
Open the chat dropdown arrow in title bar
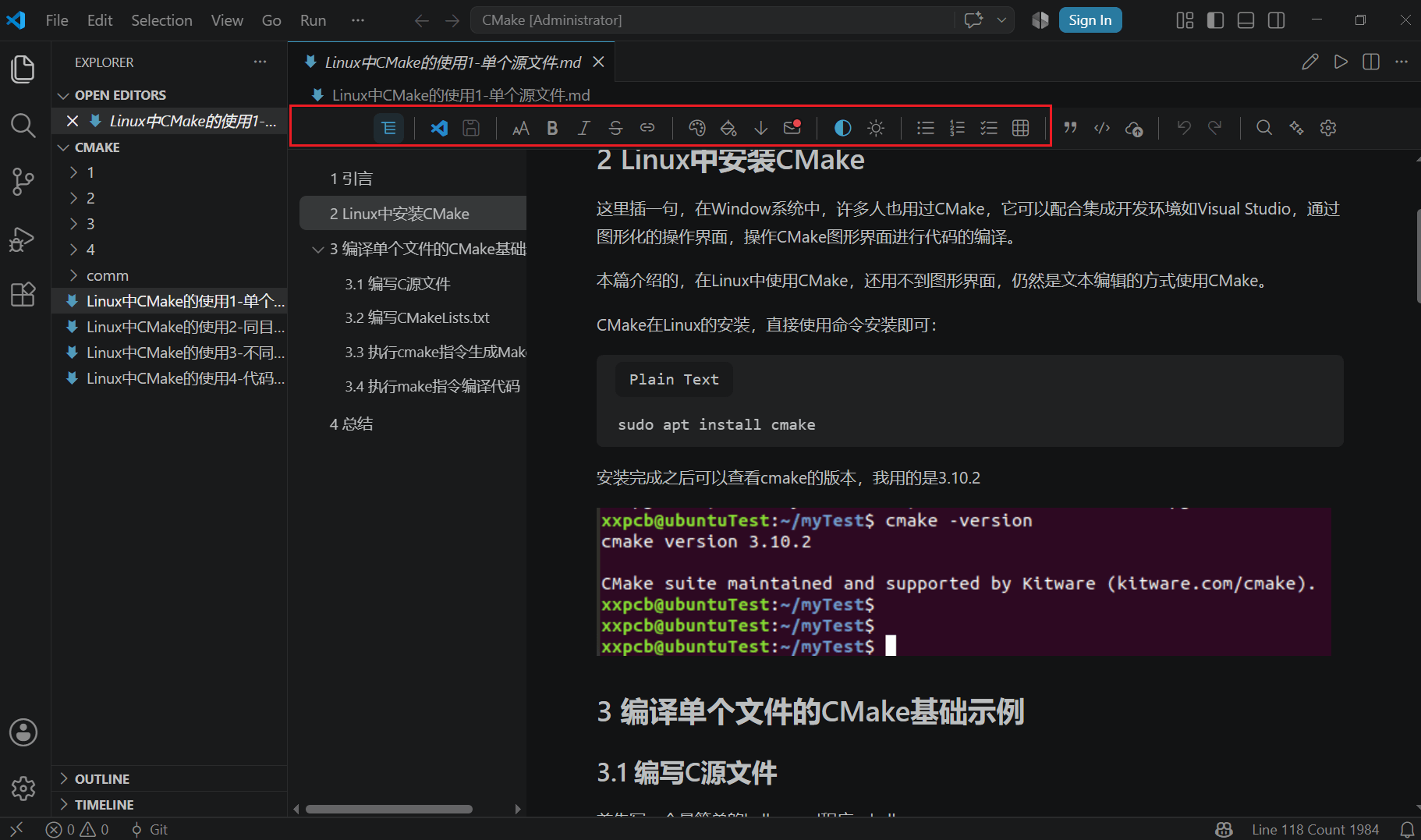1001,20
